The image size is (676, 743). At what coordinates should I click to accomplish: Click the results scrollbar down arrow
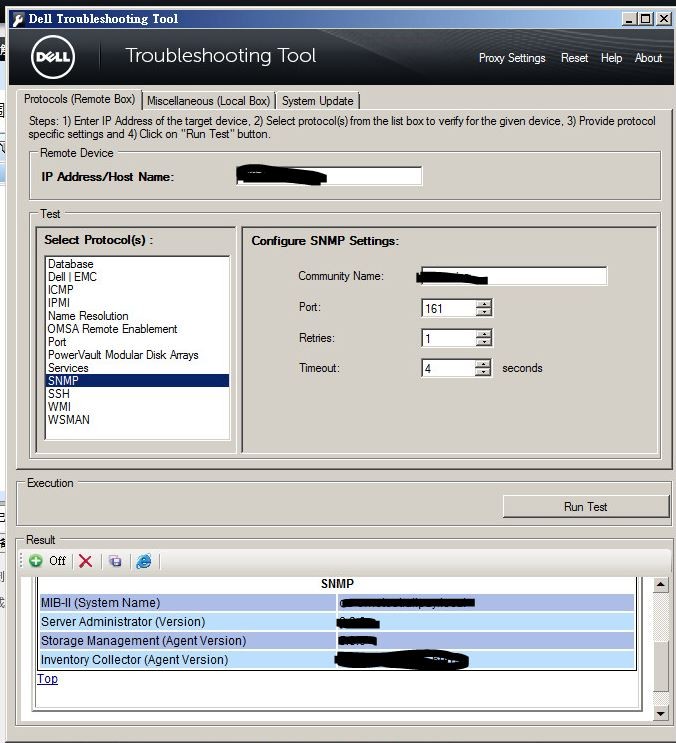[660, 713]
